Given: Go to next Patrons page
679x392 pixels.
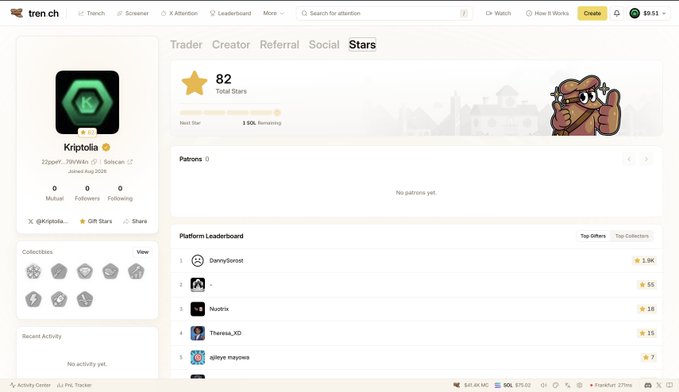Looking at the screenshot, I should coord(646,159).
